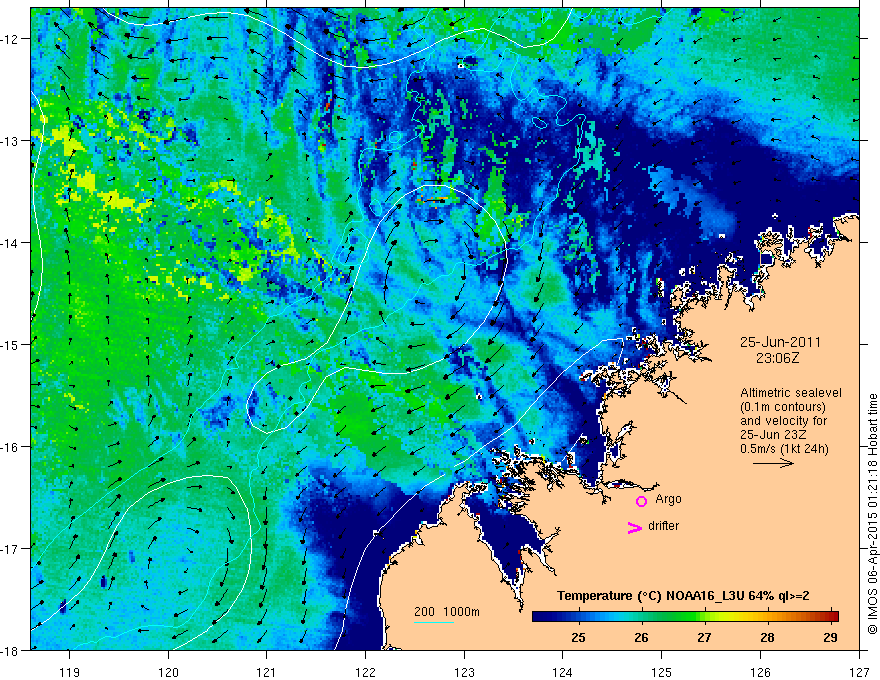This screenshot has height=680, width=880.
Task: Click the text '25-Jun 23Z'
Action: pyautogui.click(x=773, y=435)
